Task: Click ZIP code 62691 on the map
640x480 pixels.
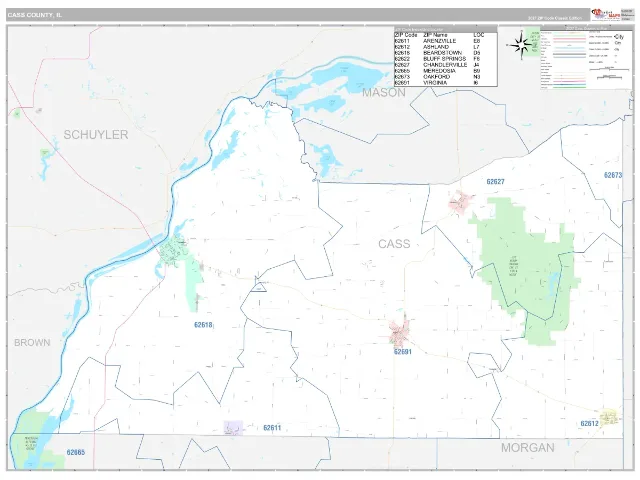Action: [402, 351]
